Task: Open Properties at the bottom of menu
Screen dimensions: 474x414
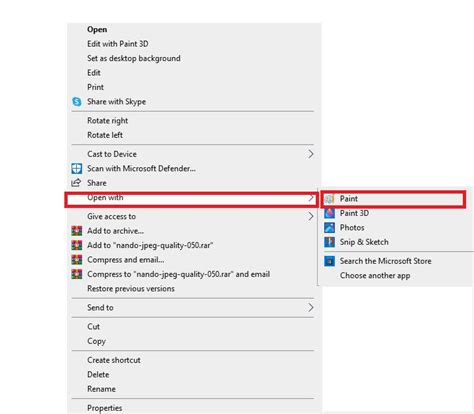Action: pyautogui.click(x=104, y=408)
